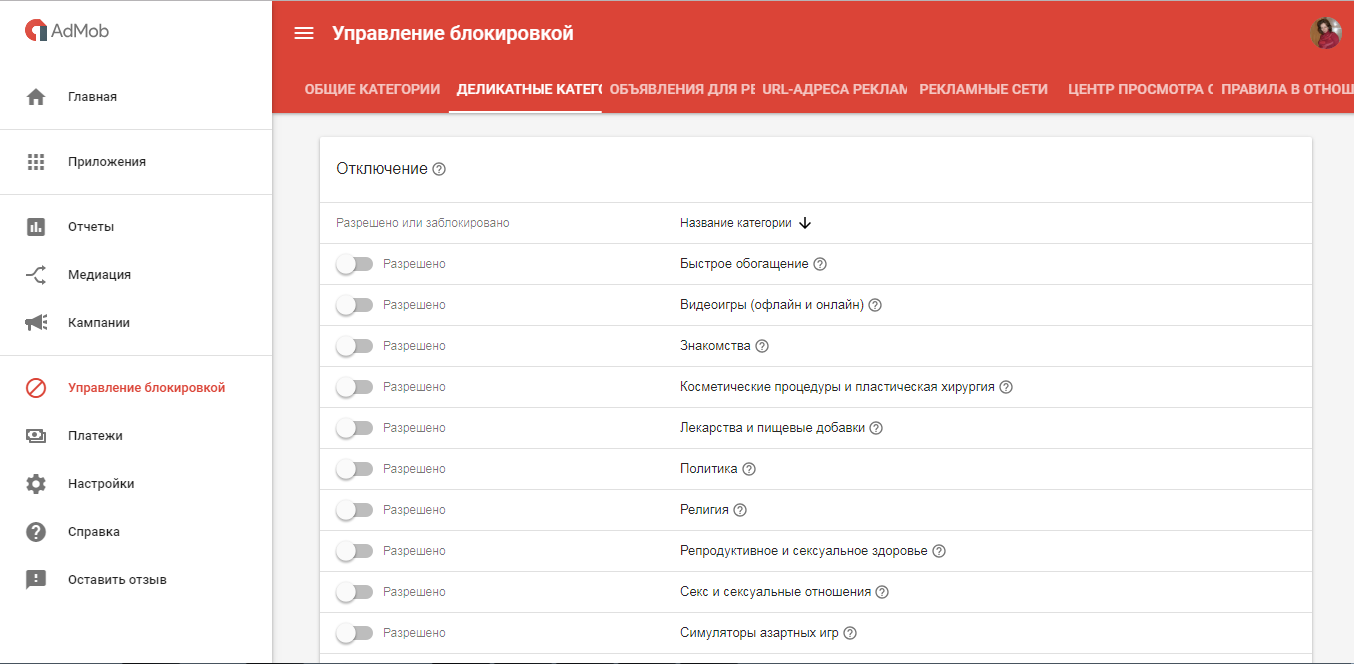Open Справка from the sidebar
Viewport: 1354px width, 664px height.
pyautogui.click(x=97, y=531)
